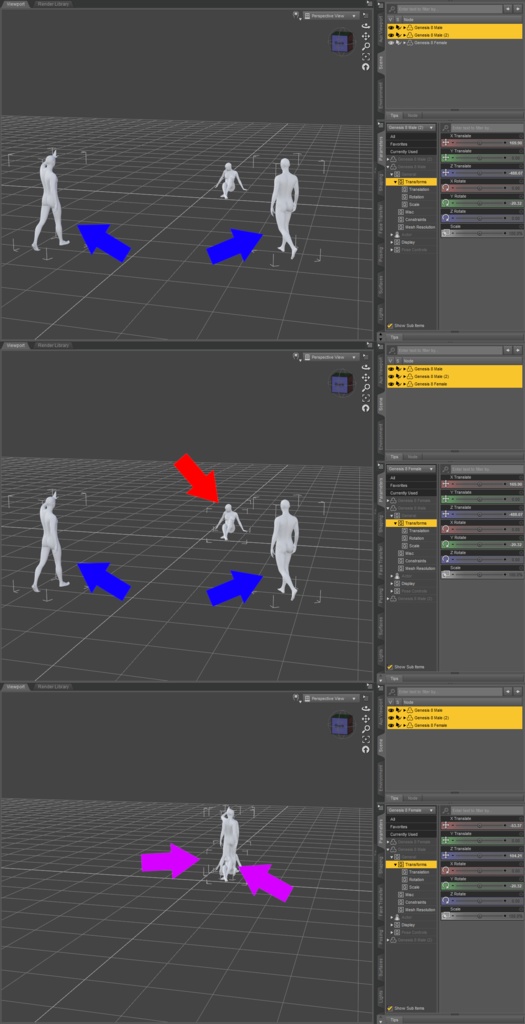Click the Z Translate slider in bottom screenshot
The width and height of the screenshot is (525, 1024).
[x=479, y=856]
